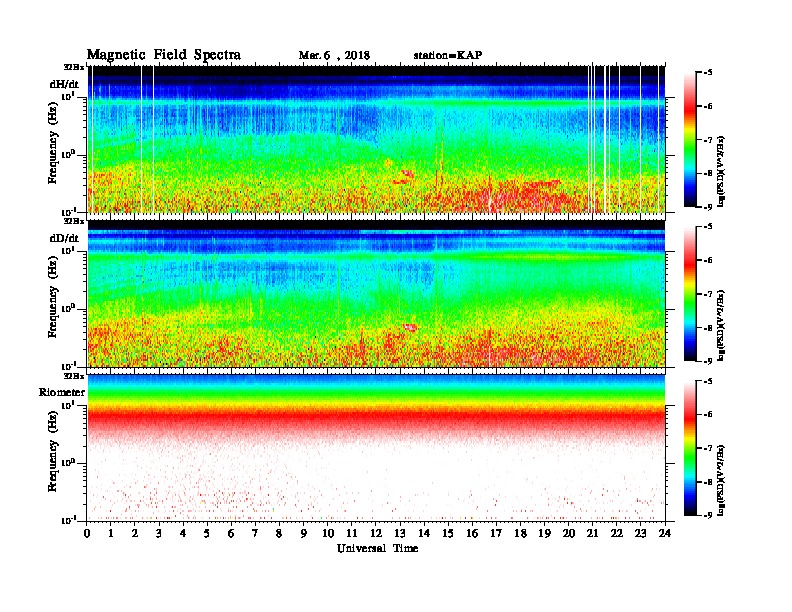The height and width of the screenshot is (612, 792).
Task: Click the "0" tick on the Universal Time axis
Action: tap(87, 534)
